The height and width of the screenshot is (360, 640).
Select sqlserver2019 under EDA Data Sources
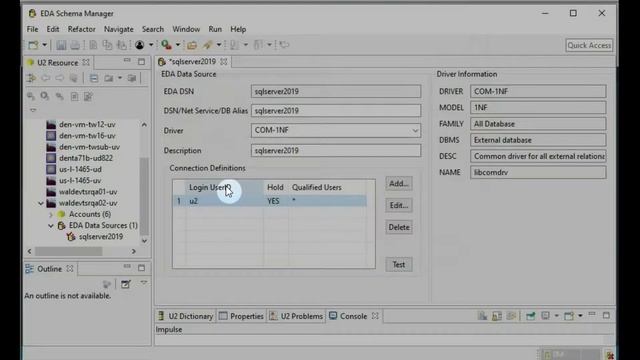(101, 237)
